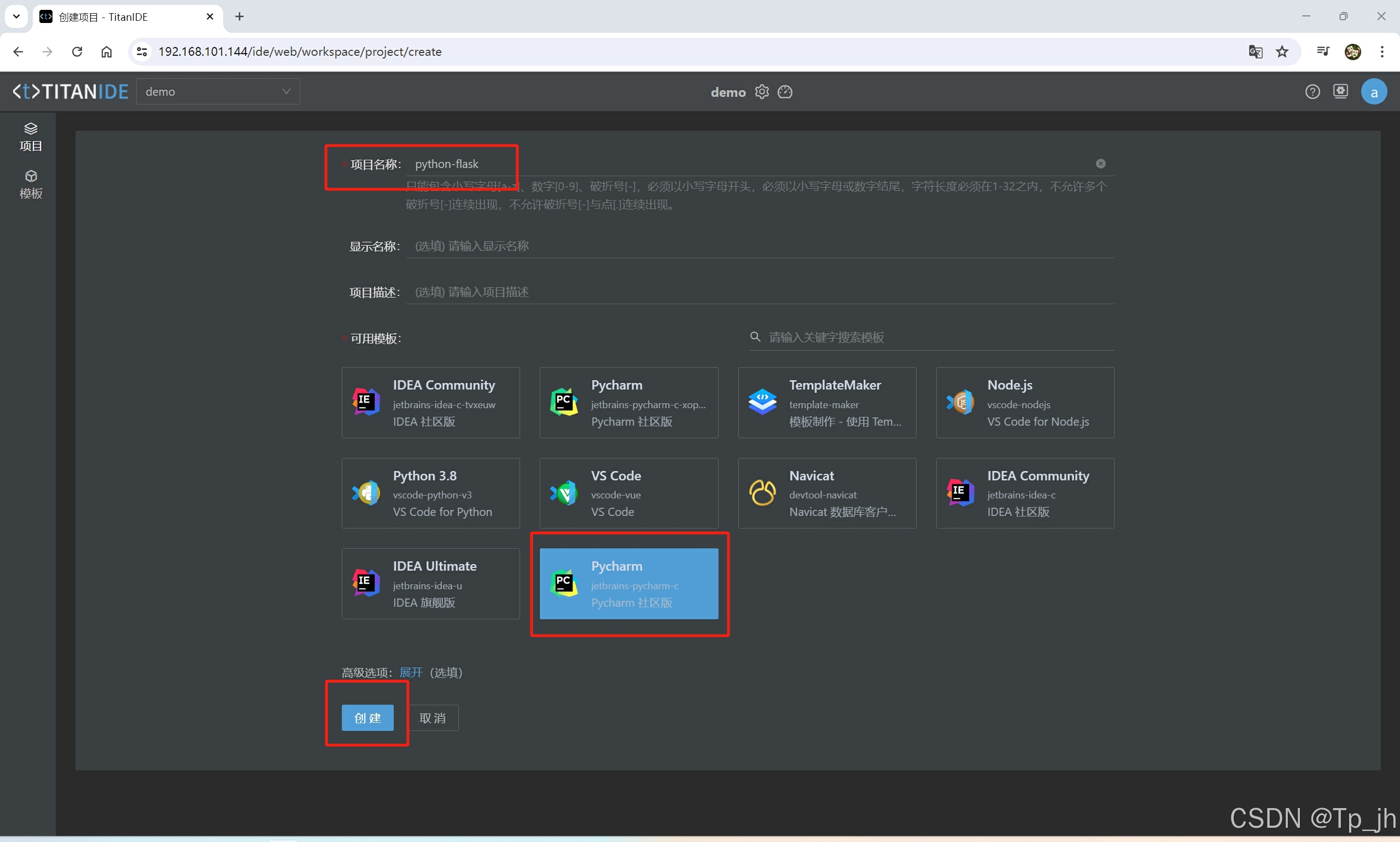Viewport: 1400px width, 842px height.
Task: Click the Navicat template icon
Action: (x=762, y=492)
